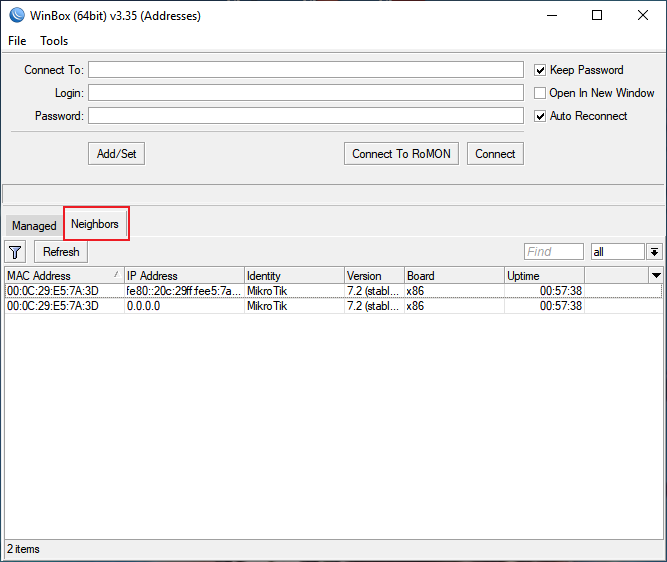The image size is (667, 562).
Task: Click the 0.0.0.0 IP address cell
Action: coord(143,306)
